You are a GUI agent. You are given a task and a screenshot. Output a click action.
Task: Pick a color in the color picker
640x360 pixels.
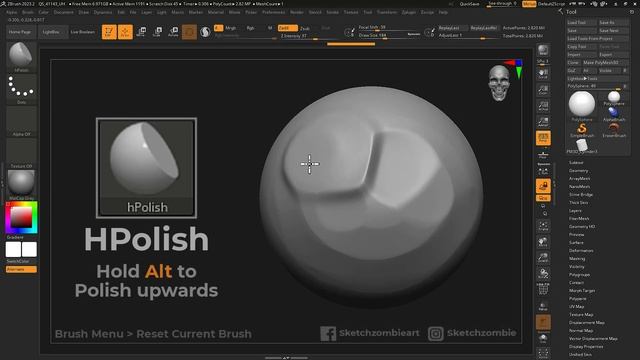(21, 218)
